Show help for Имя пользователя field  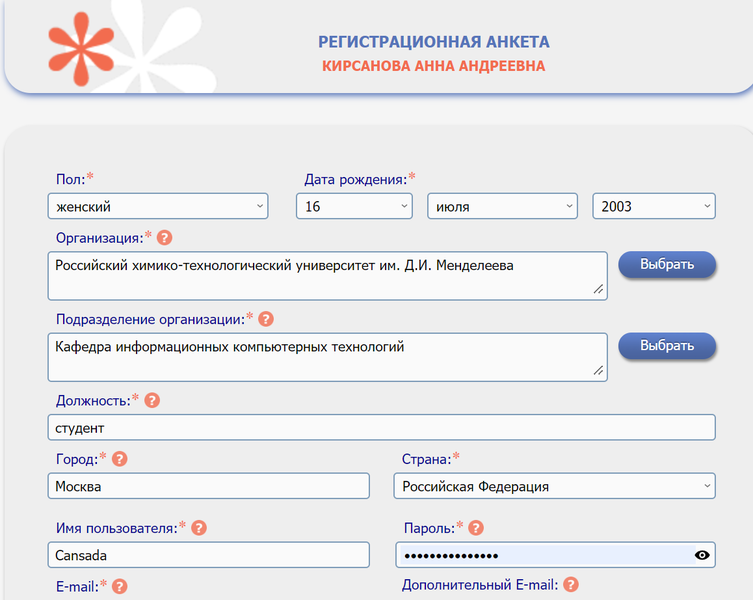pyautogui.click(x=199, y=528)
